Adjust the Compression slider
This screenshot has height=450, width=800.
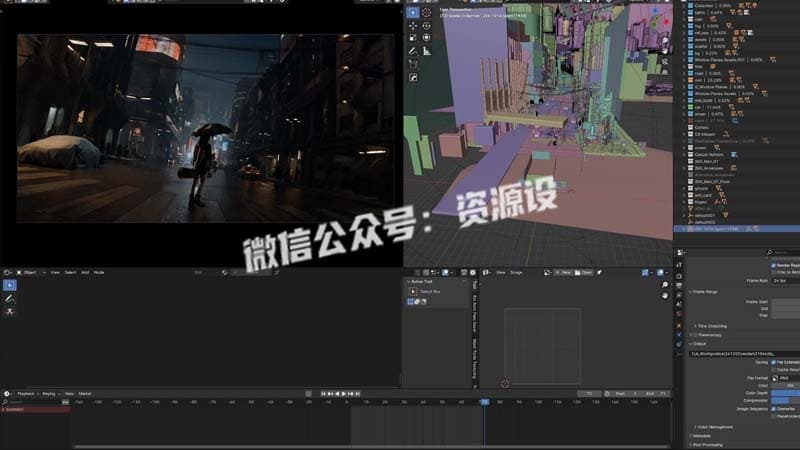click(x=786, y=401)
